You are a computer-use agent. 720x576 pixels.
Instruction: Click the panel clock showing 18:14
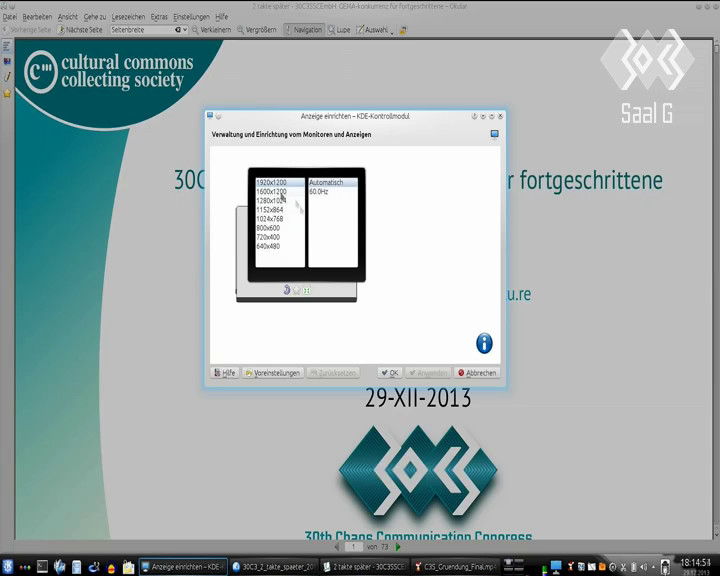pos(695,566)
